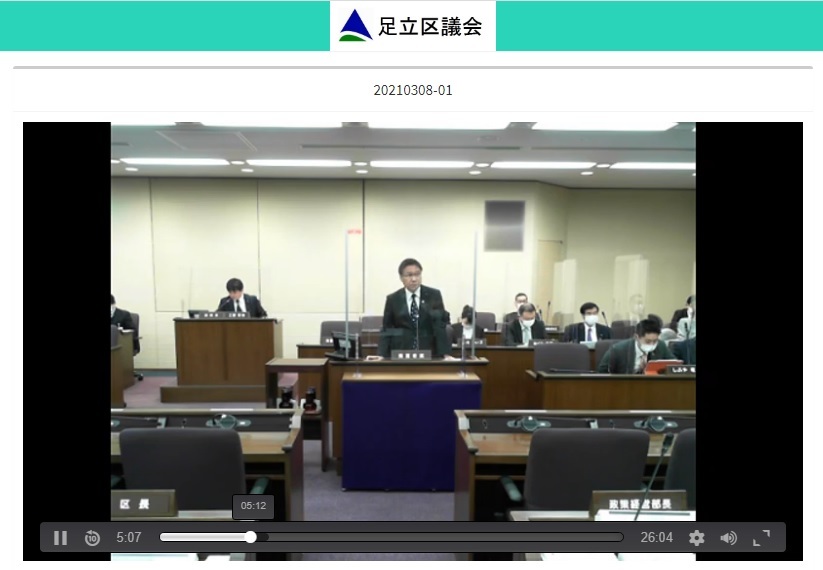The width and height of the screenshot is (823, 570).
Task: Open the player settings gear
Action: tap(697, 538)
